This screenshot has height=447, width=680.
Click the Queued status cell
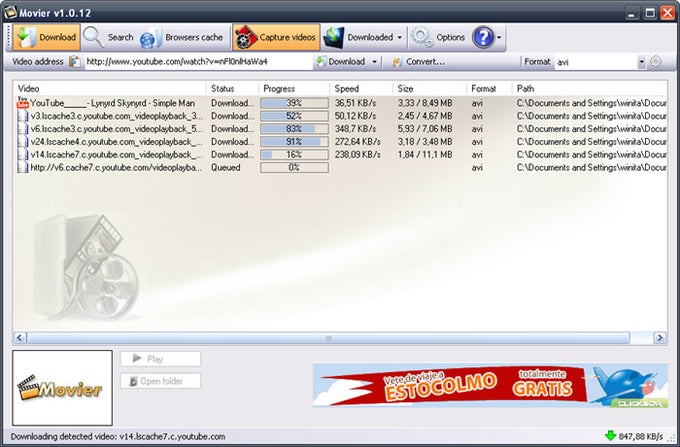coord(226,167)
